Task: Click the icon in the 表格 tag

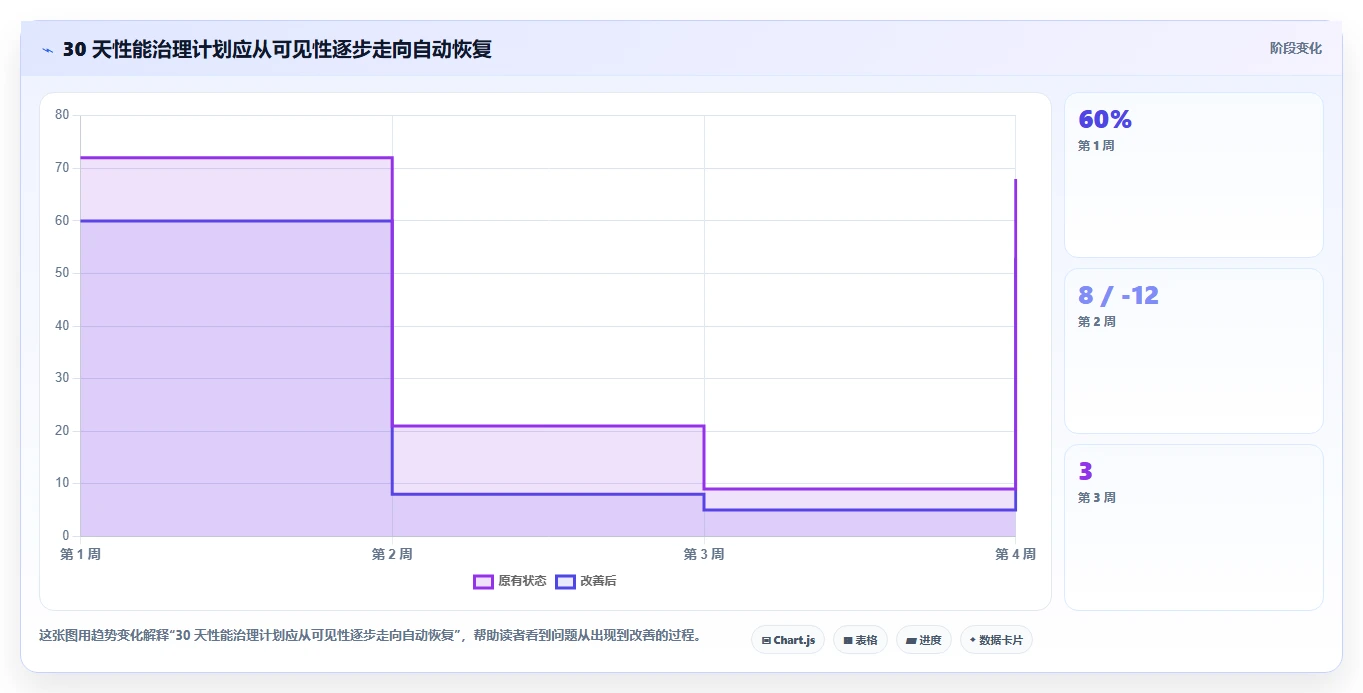Action: tap(848, 640)
